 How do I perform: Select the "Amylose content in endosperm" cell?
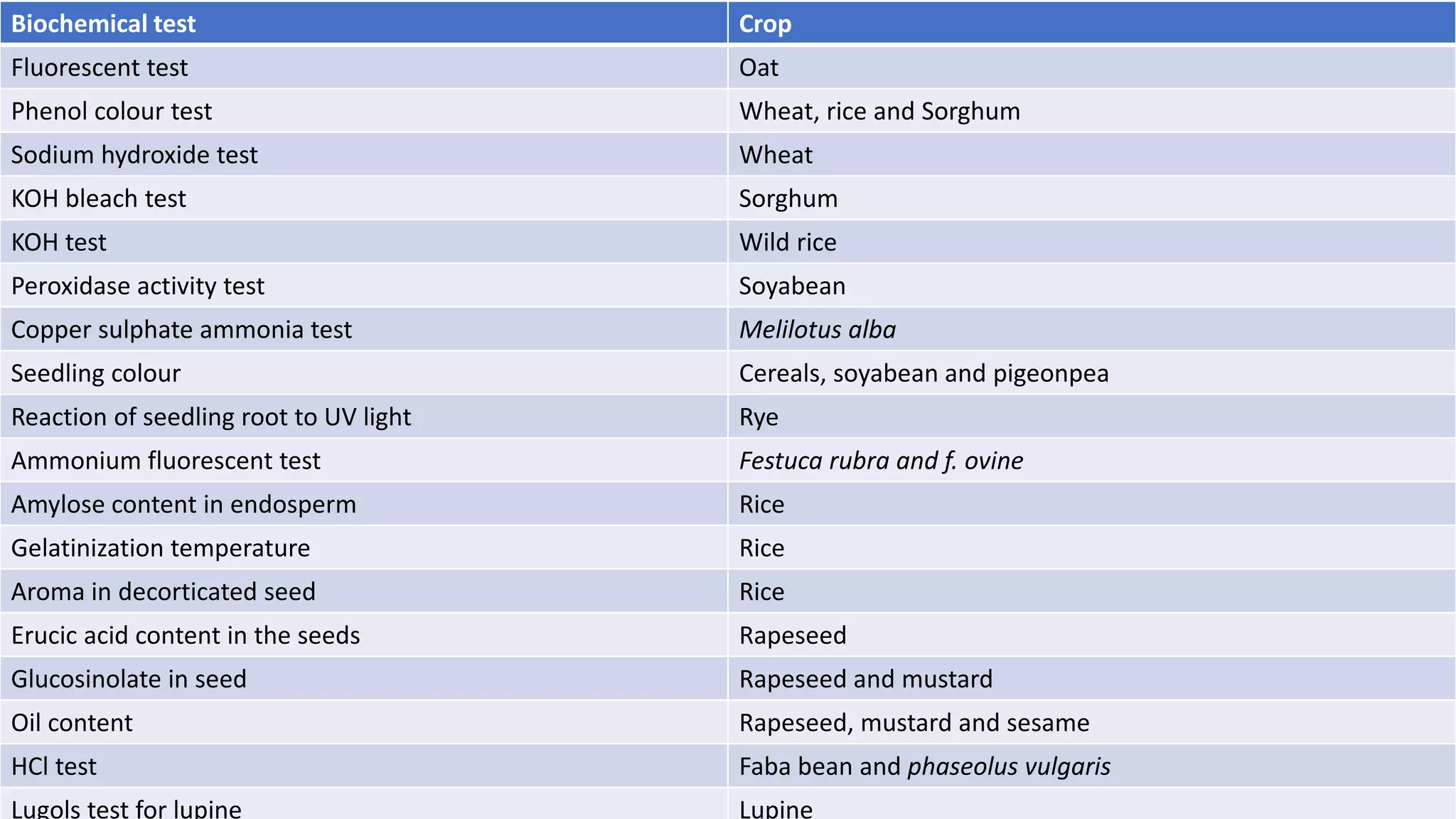click(183, 505)
